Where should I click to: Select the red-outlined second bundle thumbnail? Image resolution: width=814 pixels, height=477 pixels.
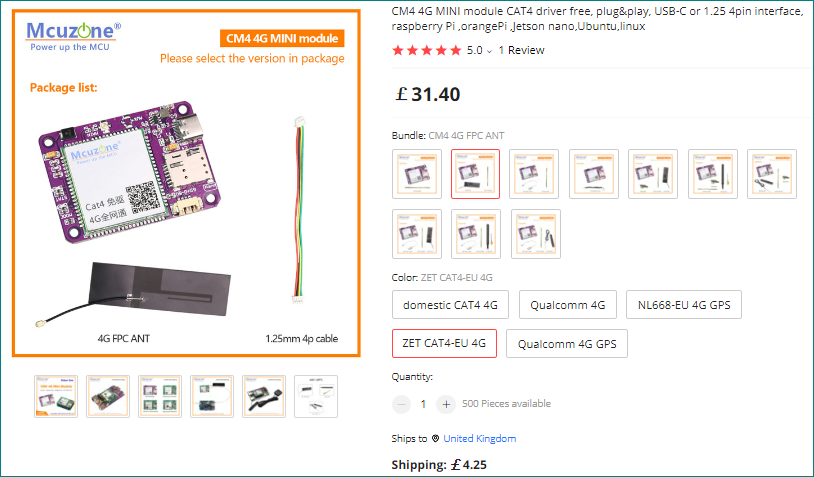click(475, 174)
